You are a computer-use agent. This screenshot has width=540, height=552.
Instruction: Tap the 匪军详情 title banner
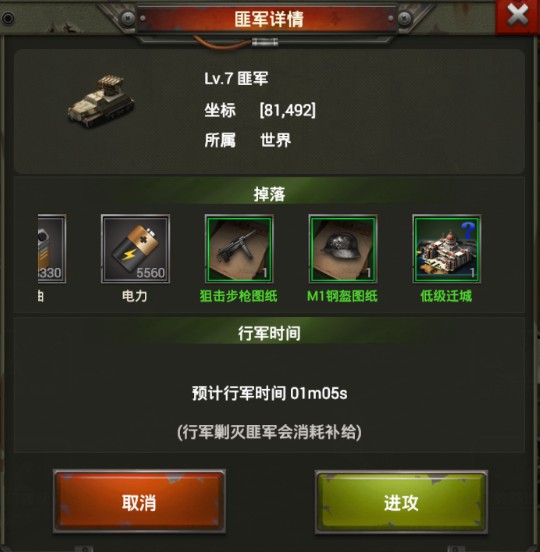pyautogui.click(x=269, y=19)
